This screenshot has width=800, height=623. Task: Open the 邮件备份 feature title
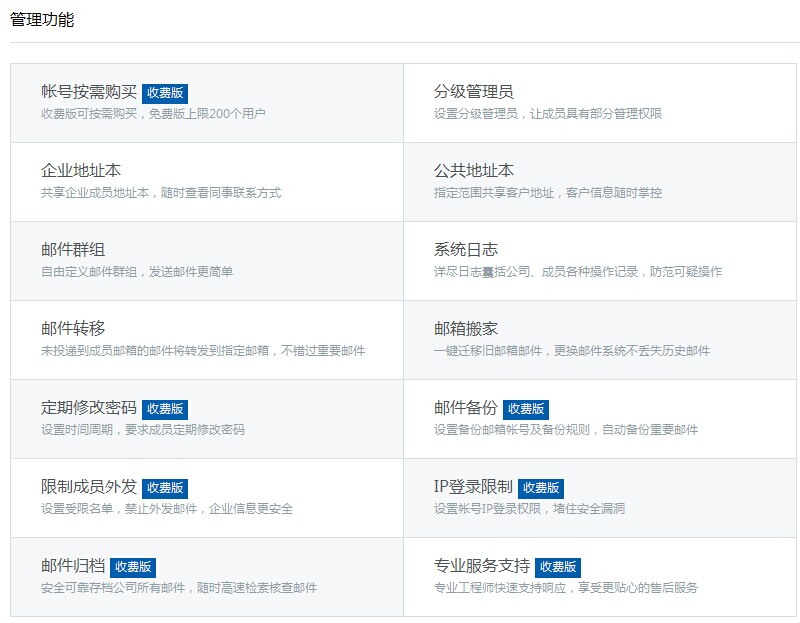click(466, 408)
